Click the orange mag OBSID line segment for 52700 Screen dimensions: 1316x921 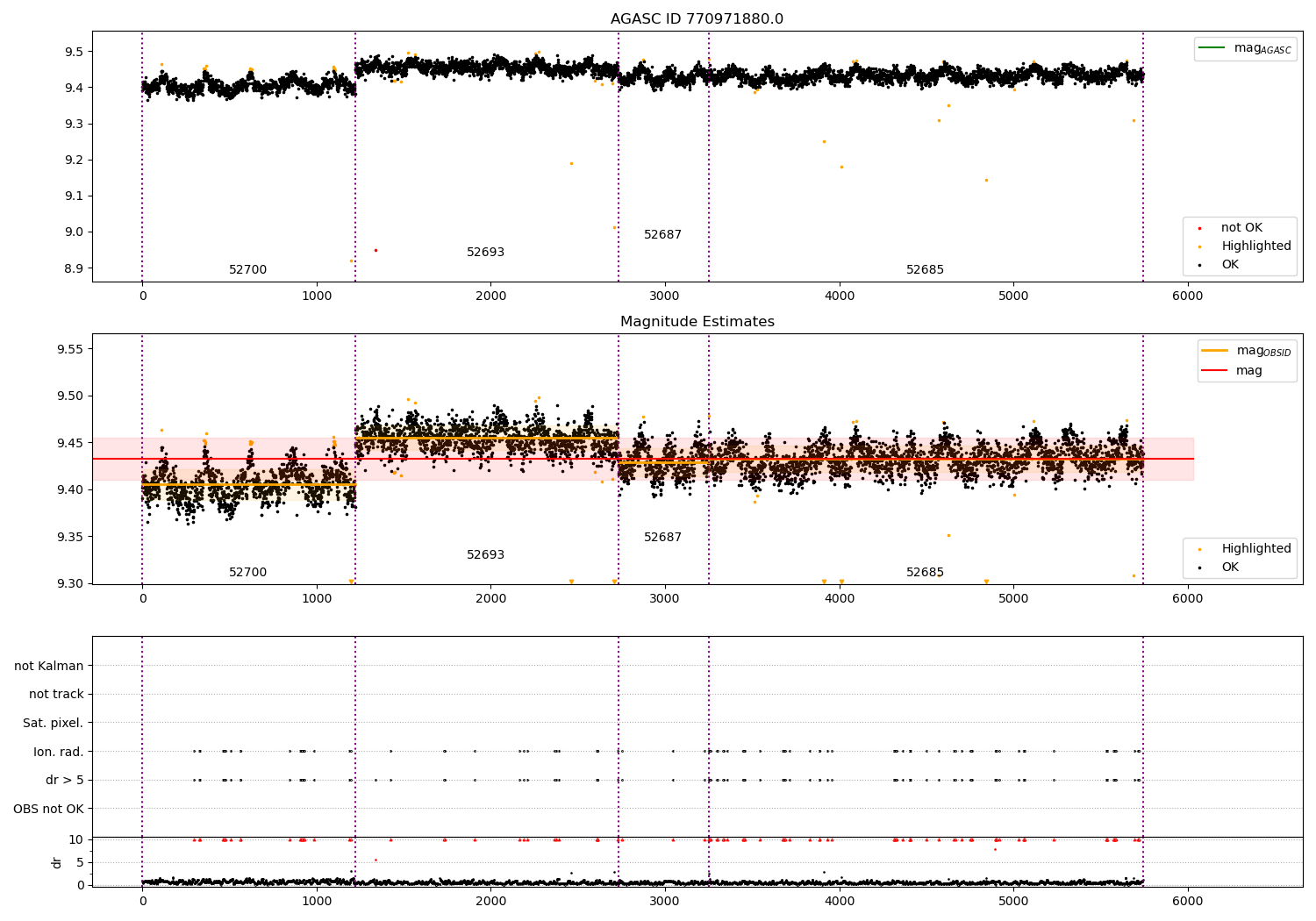coord(248,484)
